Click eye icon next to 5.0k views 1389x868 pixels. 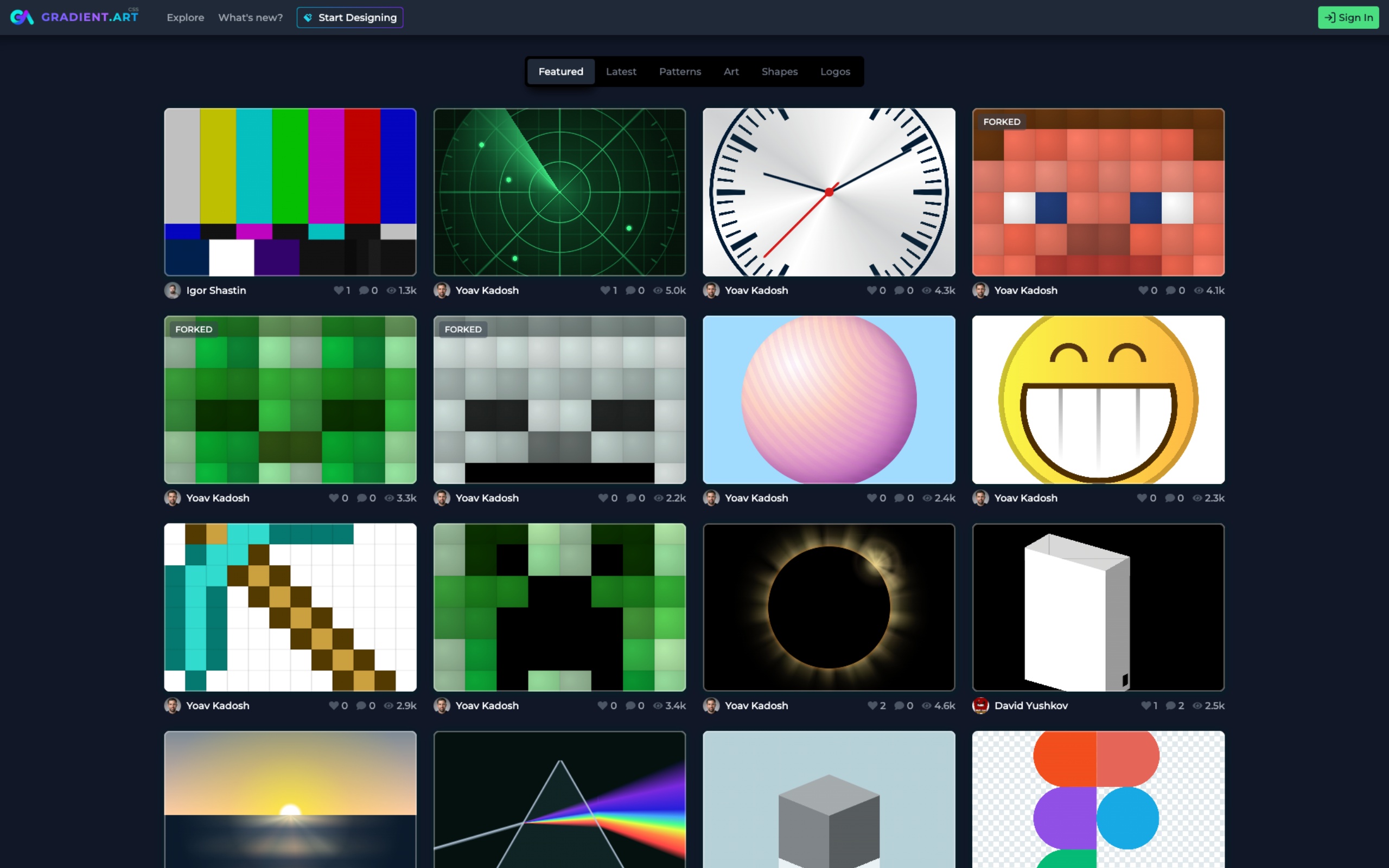coord(658,290)
